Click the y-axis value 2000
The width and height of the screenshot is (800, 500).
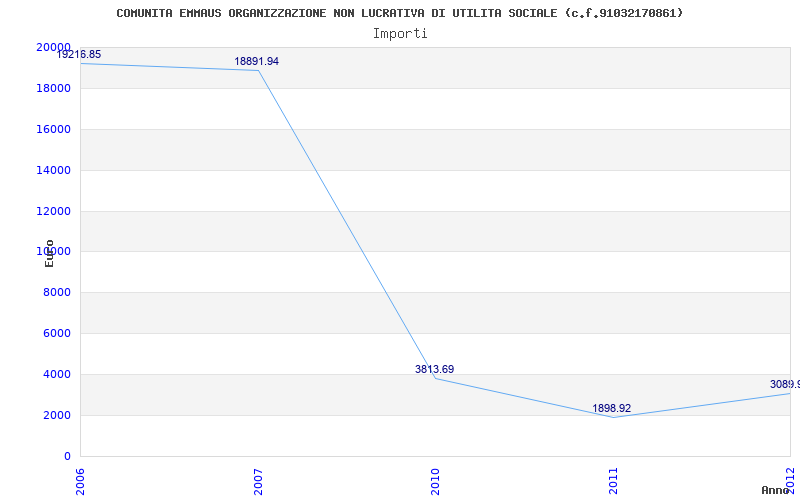(56, 415)
